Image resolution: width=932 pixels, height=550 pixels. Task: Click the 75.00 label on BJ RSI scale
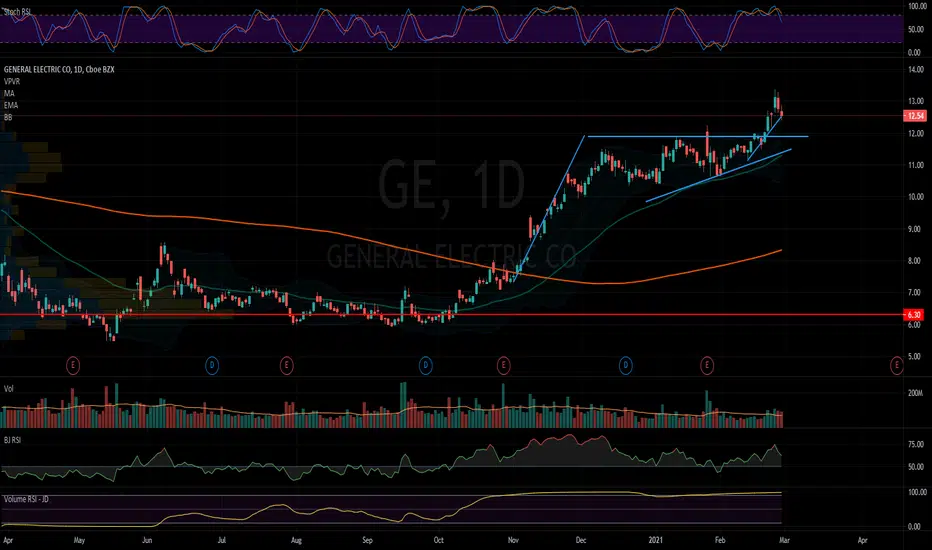point(916,444)
